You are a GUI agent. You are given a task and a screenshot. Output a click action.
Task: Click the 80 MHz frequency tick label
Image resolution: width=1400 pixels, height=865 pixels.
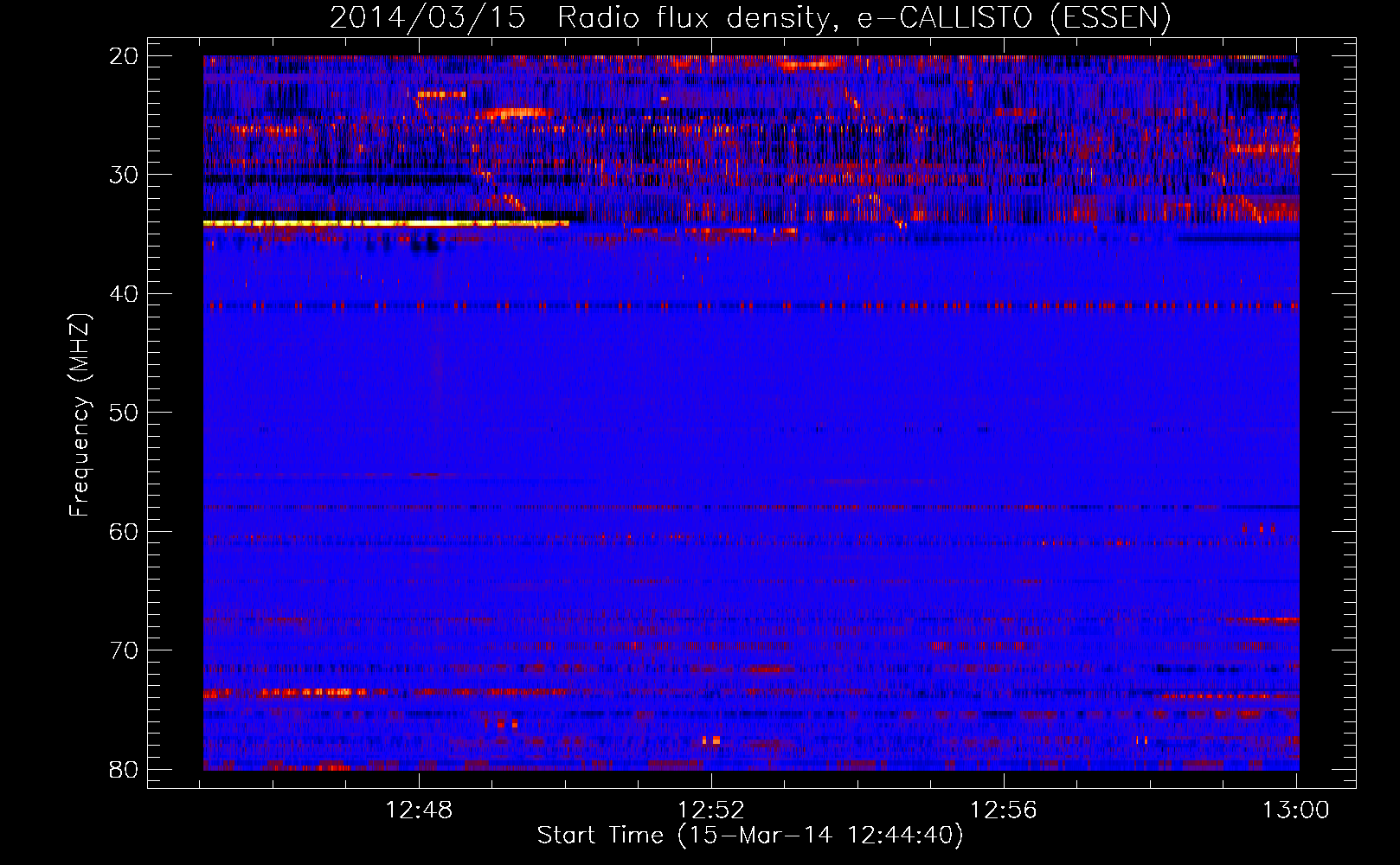pos(124,770)
